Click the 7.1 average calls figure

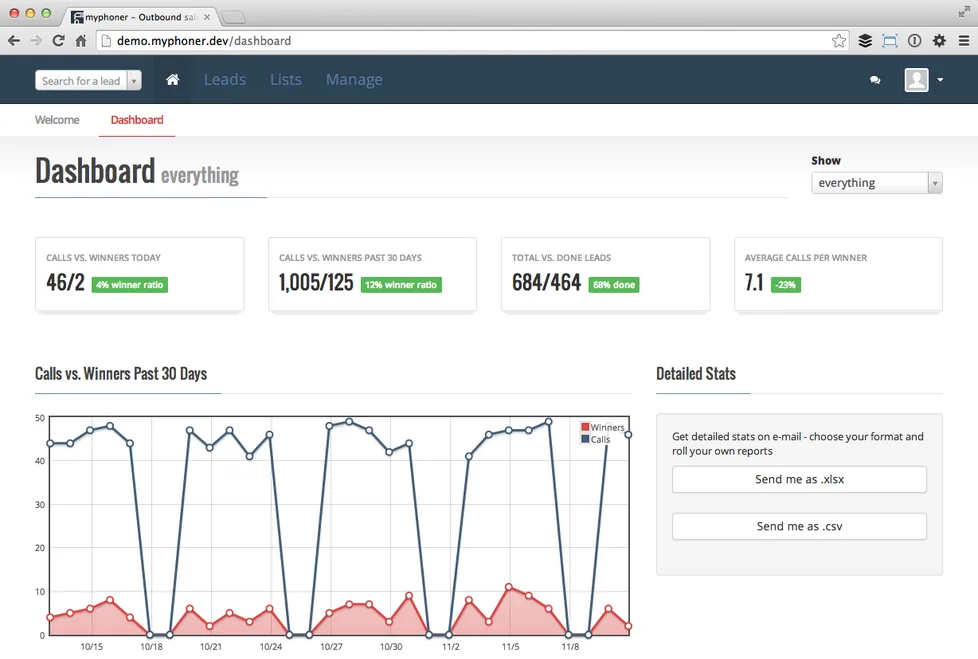[753, 282]
